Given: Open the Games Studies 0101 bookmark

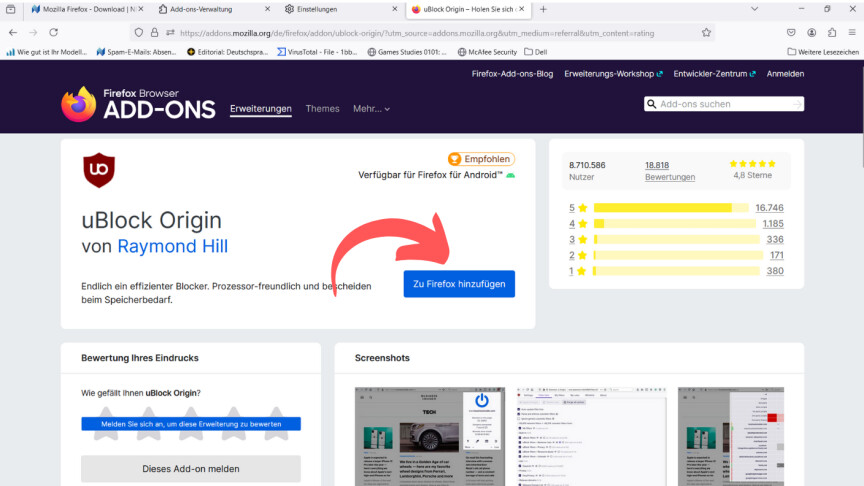Looking at the screenshot, I should (x=407, y=52).
